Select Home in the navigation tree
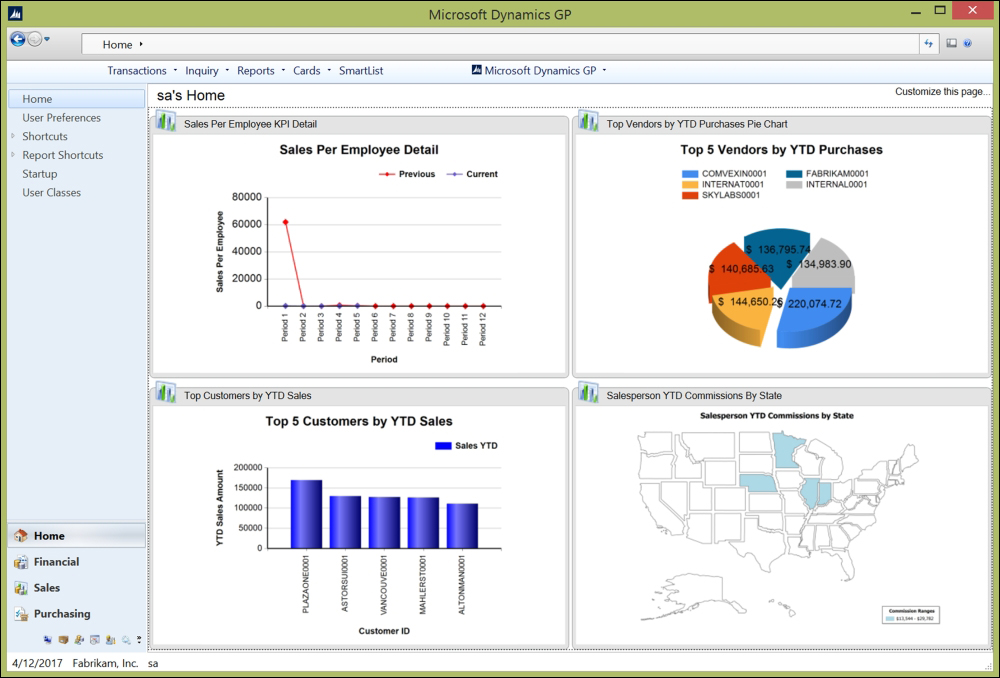Image resolution: width=1000 pixels, height=678 pixels. pos(77,99)
